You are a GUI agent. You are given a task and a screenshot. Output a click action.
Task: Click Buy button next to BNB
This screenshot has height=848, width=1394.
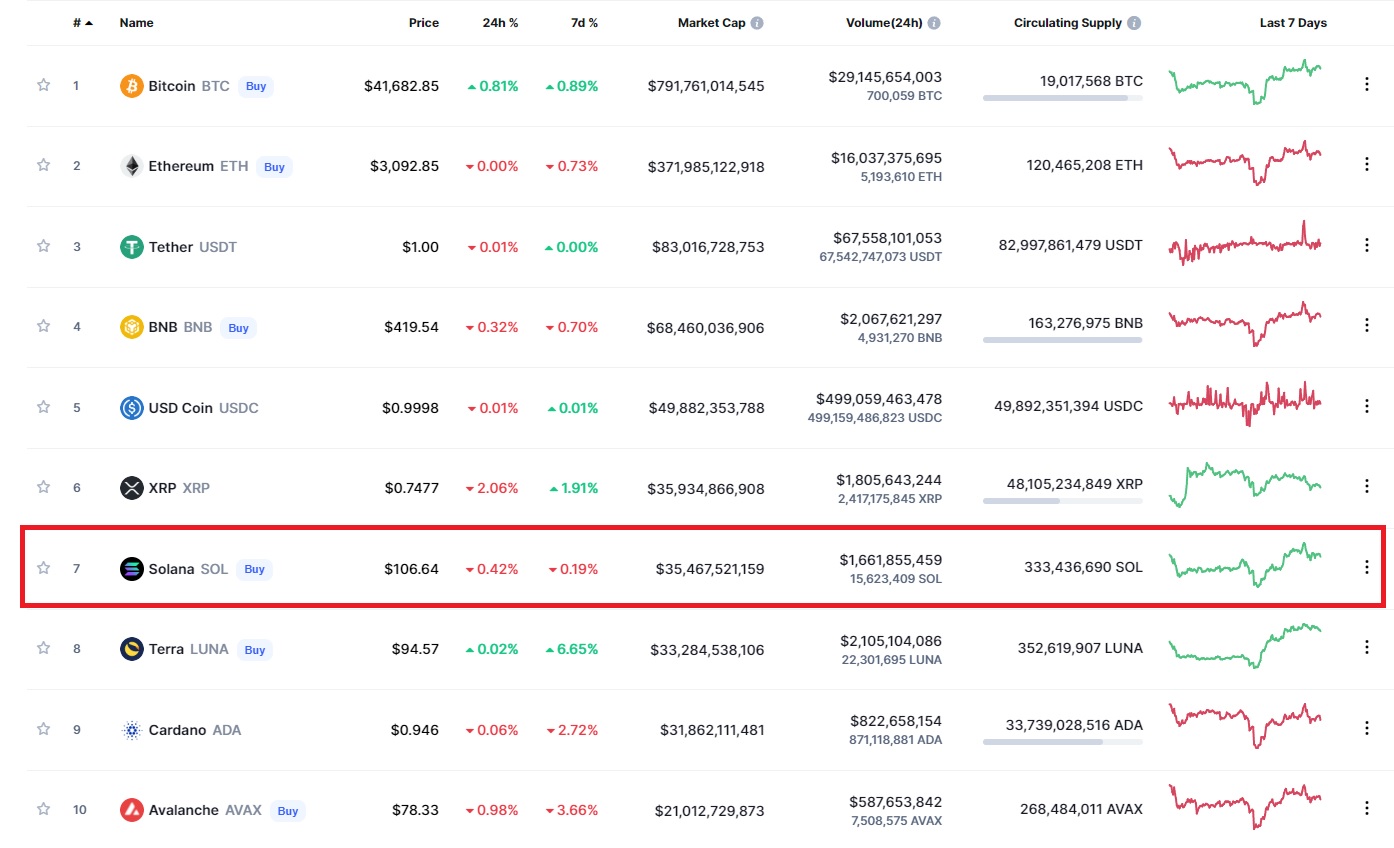[238, 327]
